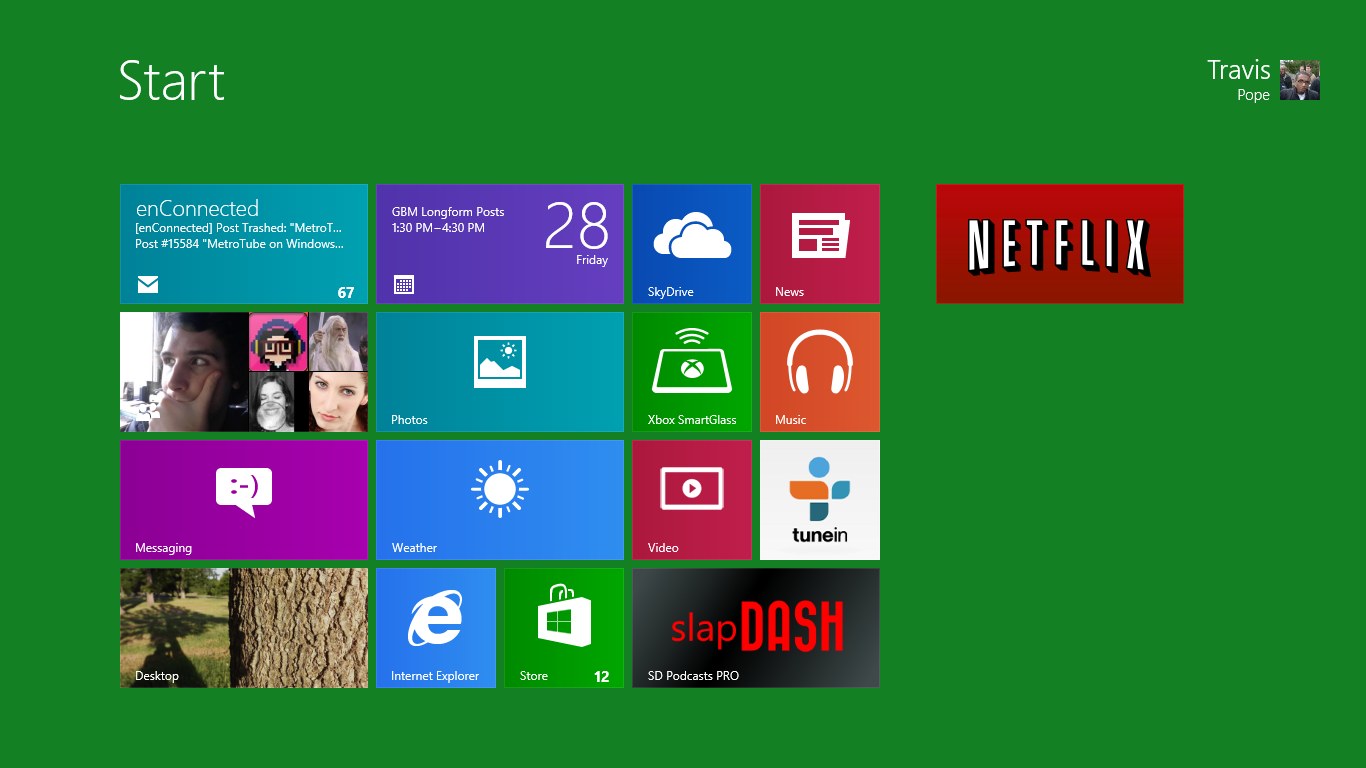Open the Messaging tile
Screen dimensions: 1366x768
tap(244, 500)
